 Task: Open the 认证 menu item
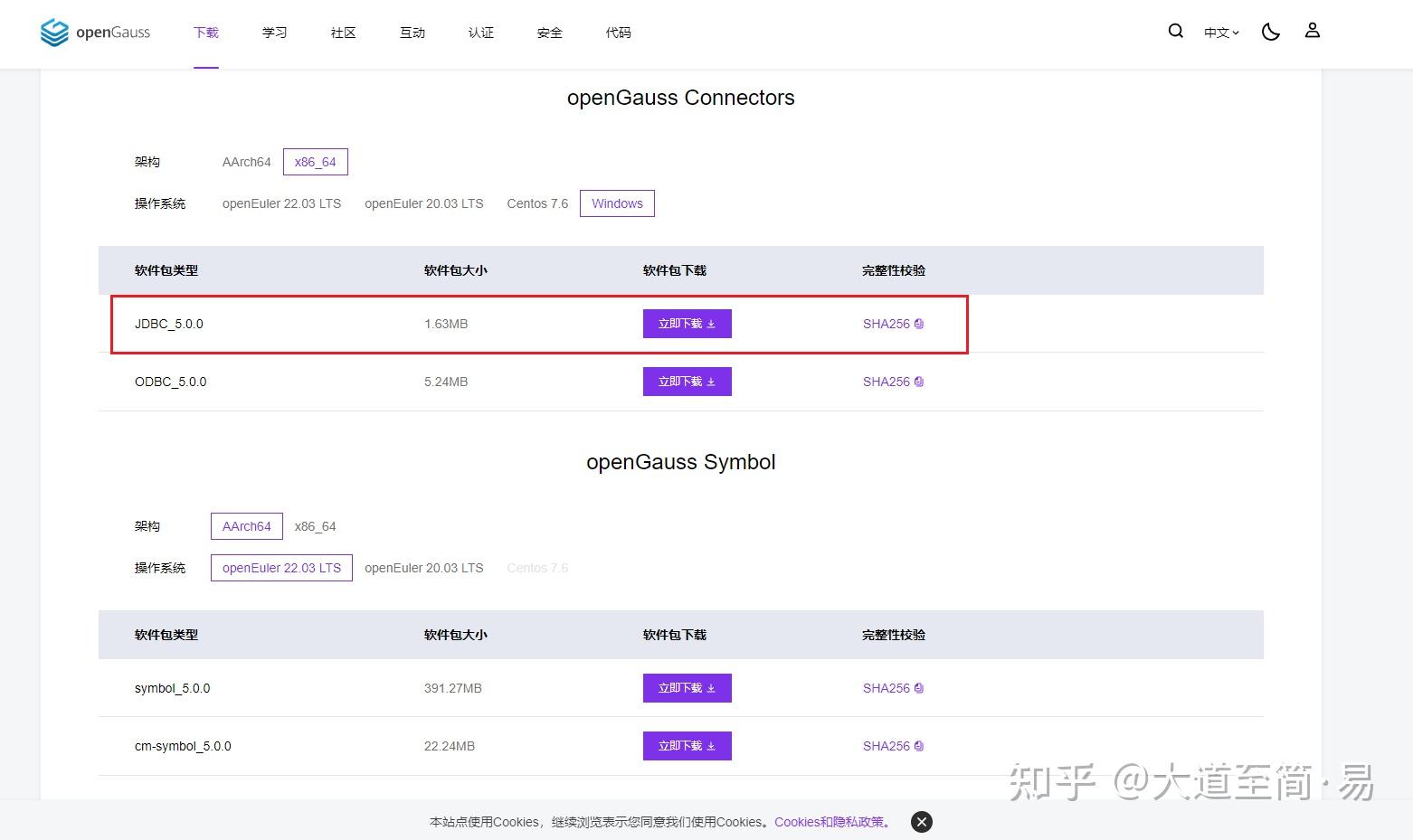(480, 33)
